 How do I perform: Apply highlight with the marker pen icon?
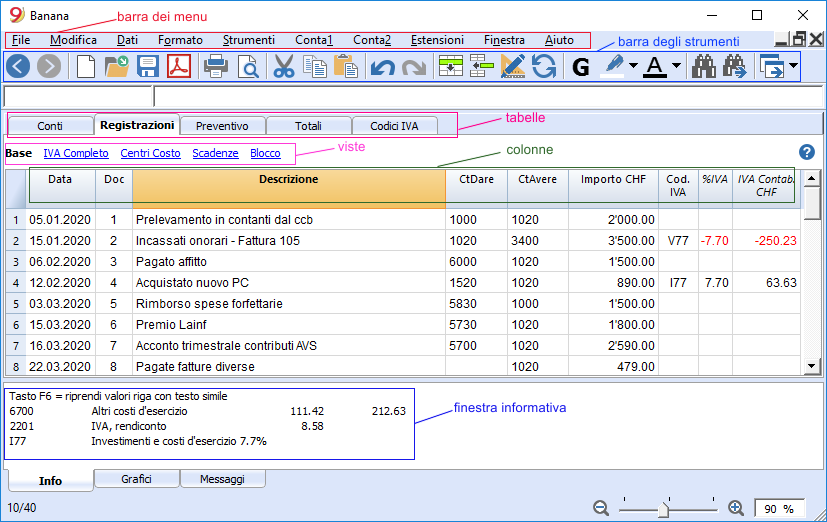click(613, 66)
